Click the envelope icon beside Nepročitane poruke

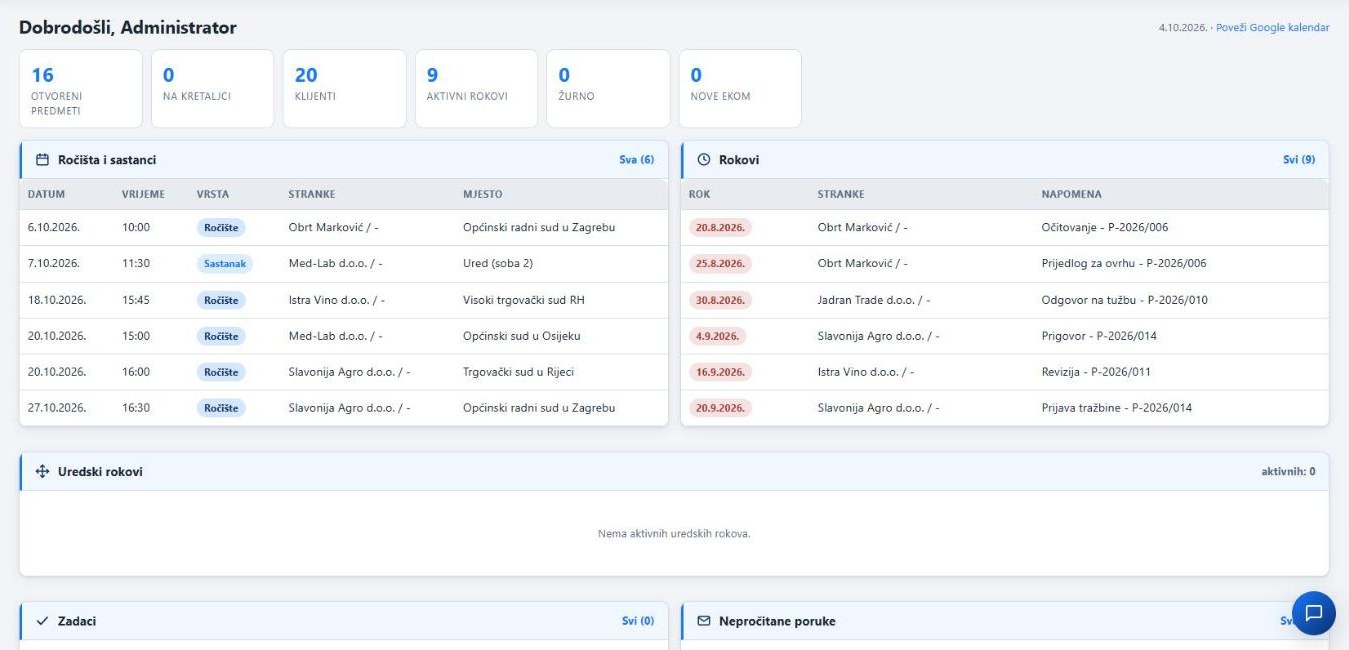[x=703, y=621]
